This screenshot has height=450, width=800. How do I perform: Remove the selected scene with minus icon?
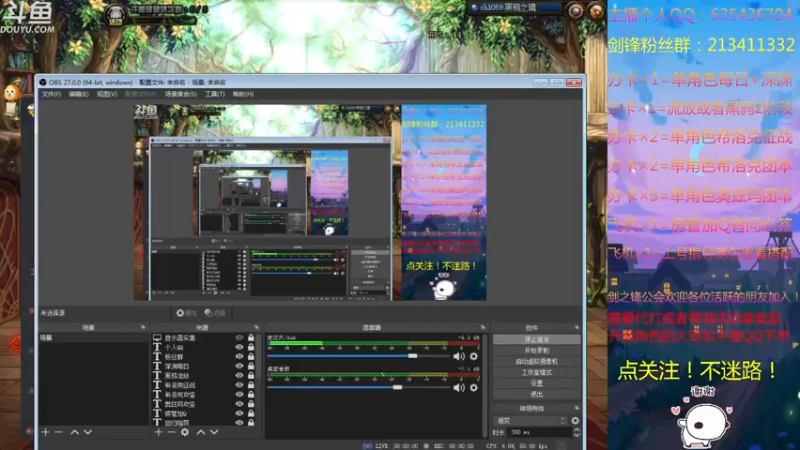[x=59, y=432]
